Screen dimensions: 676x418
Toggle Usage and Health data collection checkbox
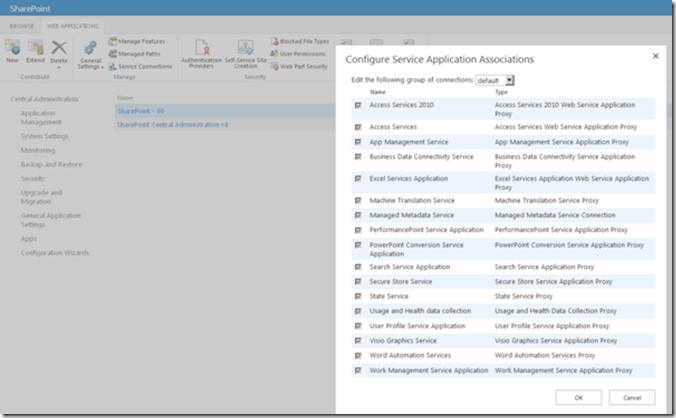point(358,311)
